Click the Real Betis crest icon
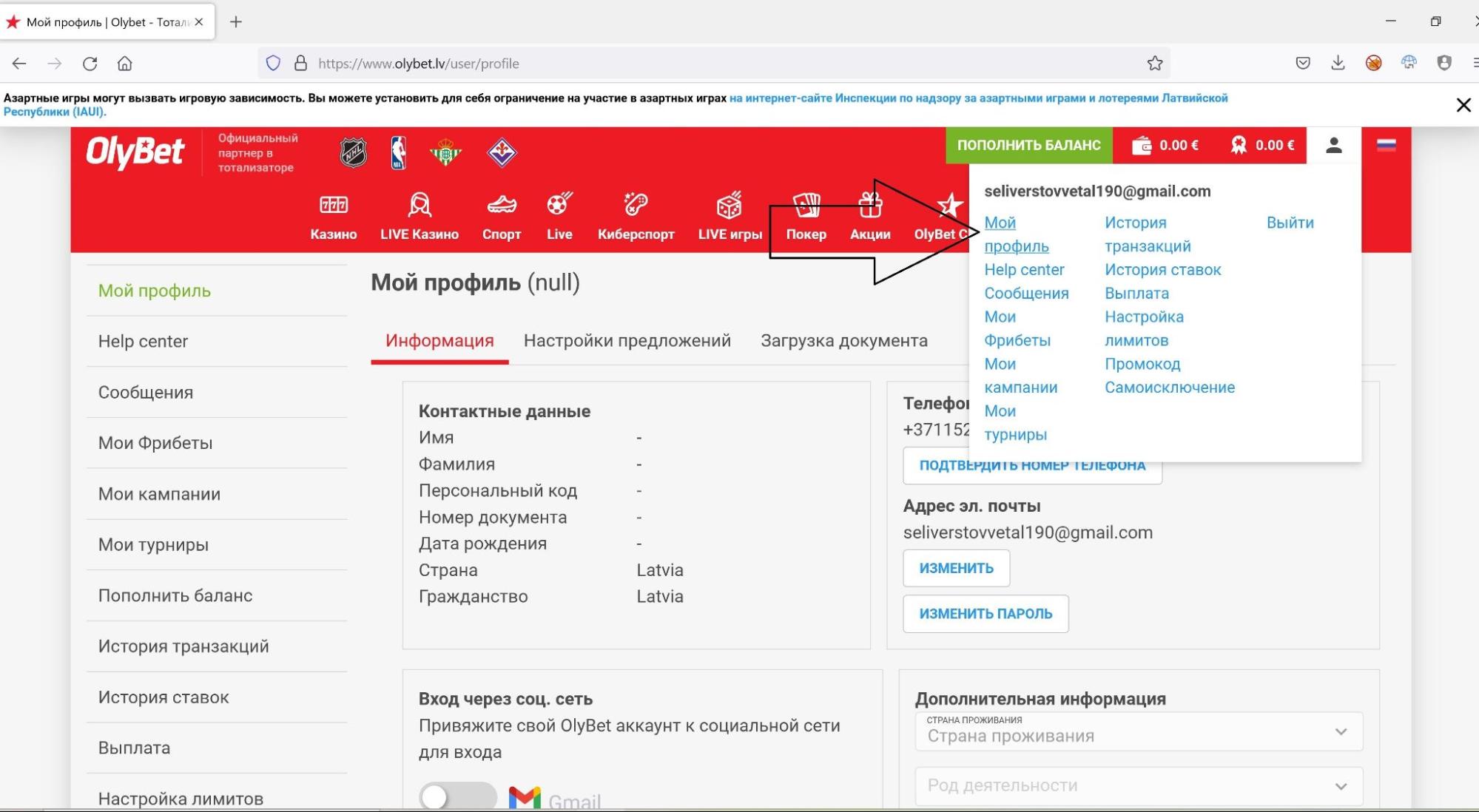 click(445, 153)
